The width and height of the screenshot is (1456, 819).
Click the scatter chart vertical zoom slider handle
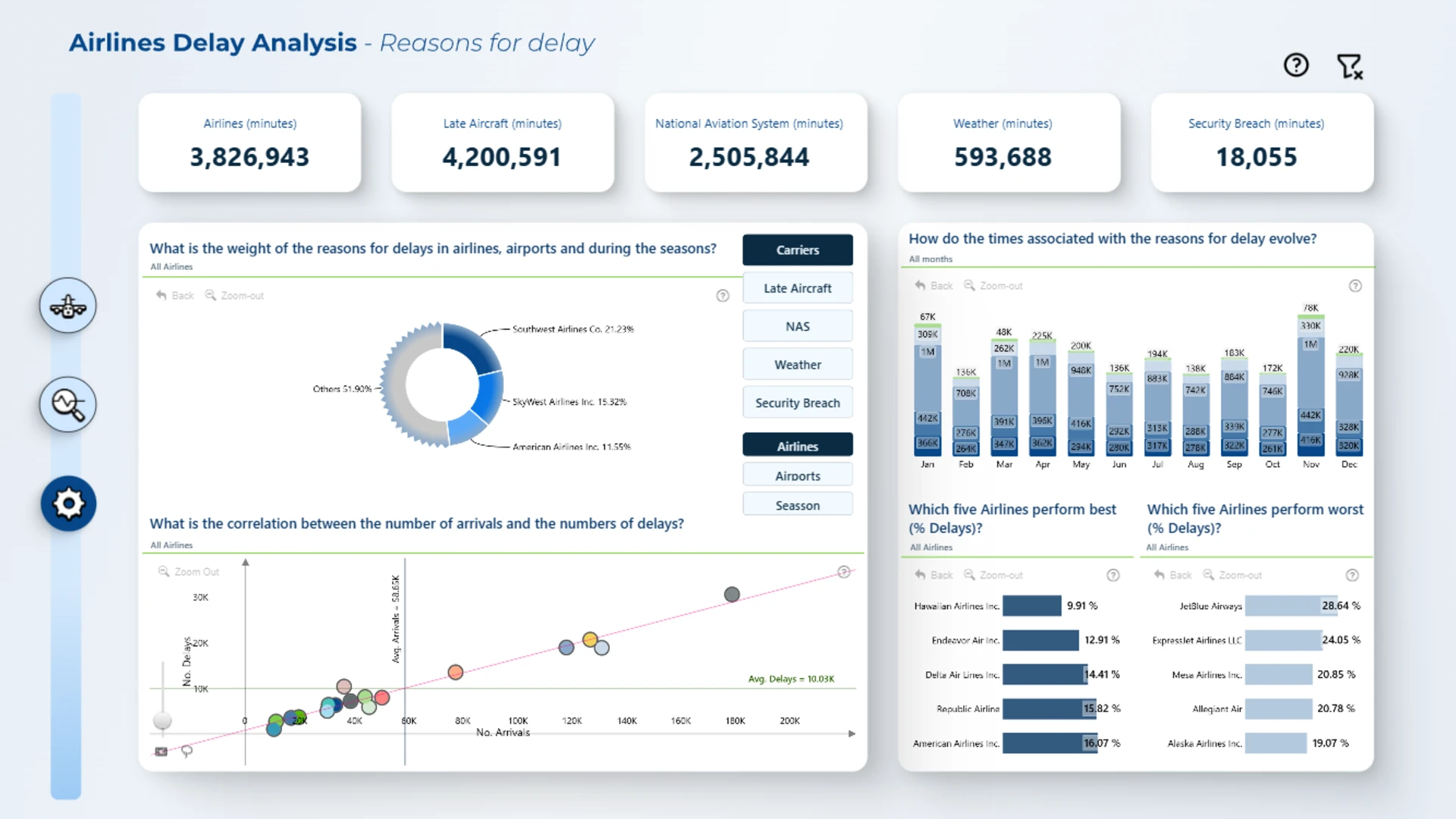[162, 720]
